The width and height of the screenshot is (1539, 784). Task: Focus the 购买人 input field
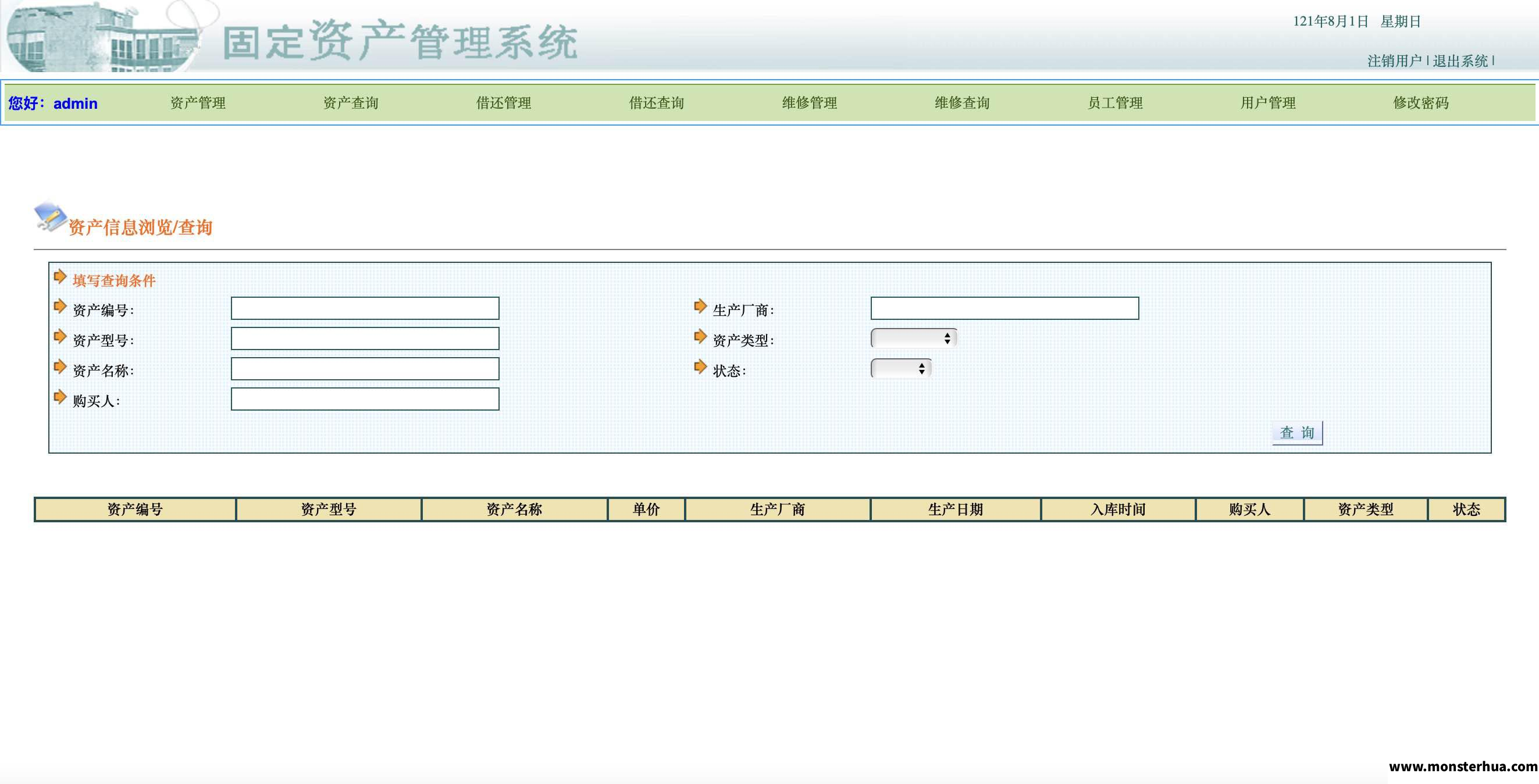(x=365, y=399)
